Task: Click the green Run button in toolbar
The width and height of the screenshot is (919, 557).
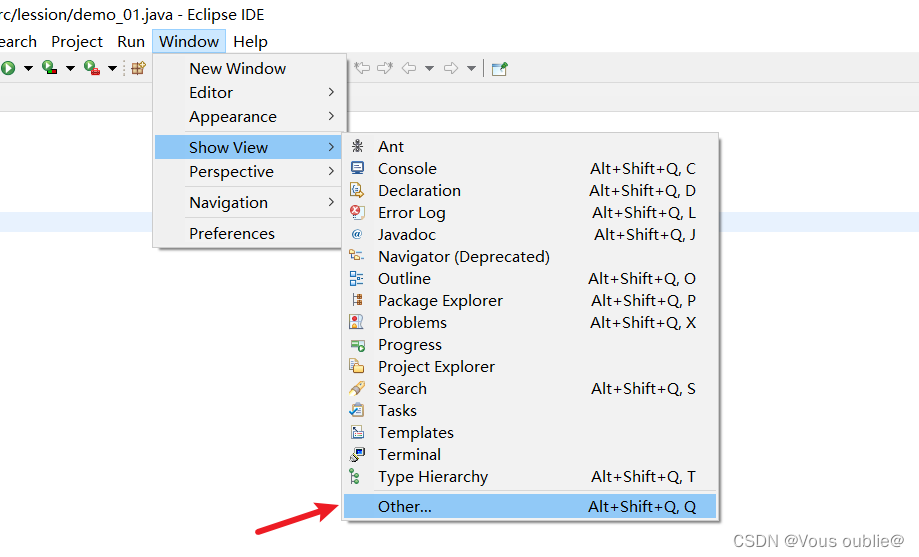Action: [x=8, y=68]
